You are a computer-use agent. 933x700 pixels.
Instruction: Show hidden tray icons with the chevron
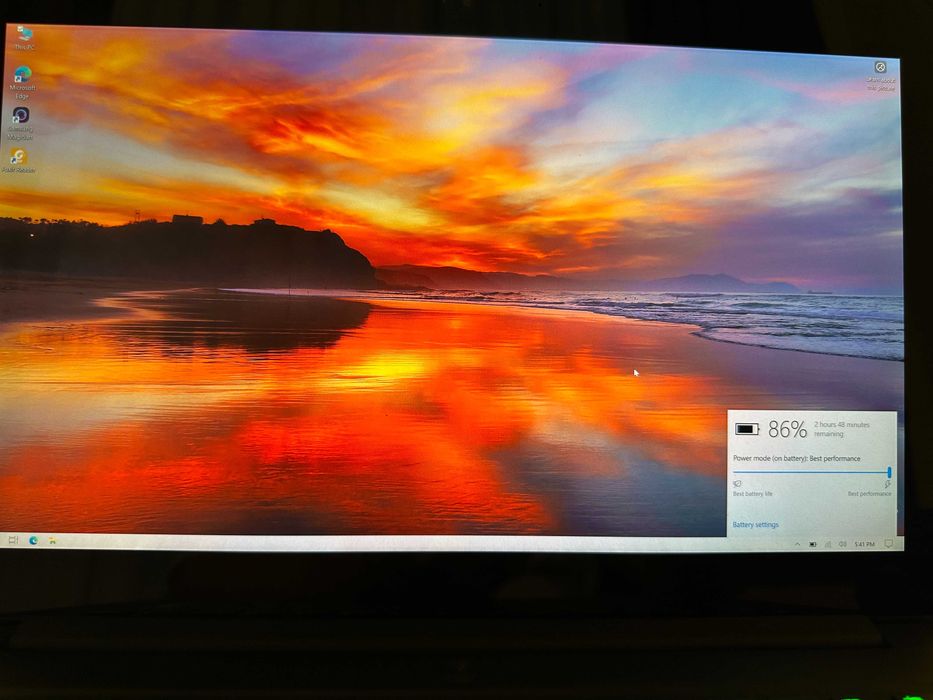[x=797, y=544]
